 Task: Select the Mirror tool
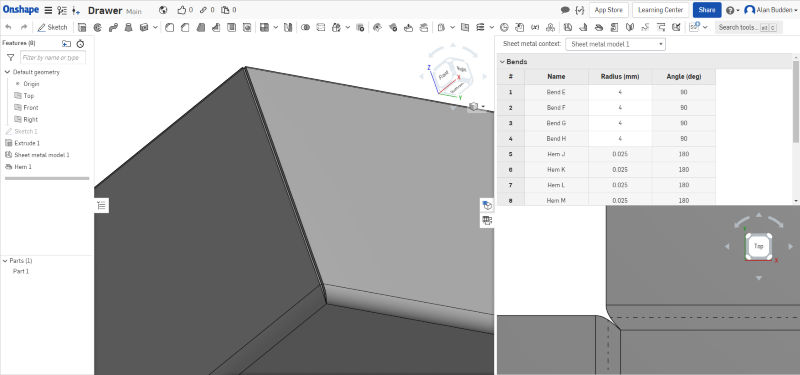(288, 27)
